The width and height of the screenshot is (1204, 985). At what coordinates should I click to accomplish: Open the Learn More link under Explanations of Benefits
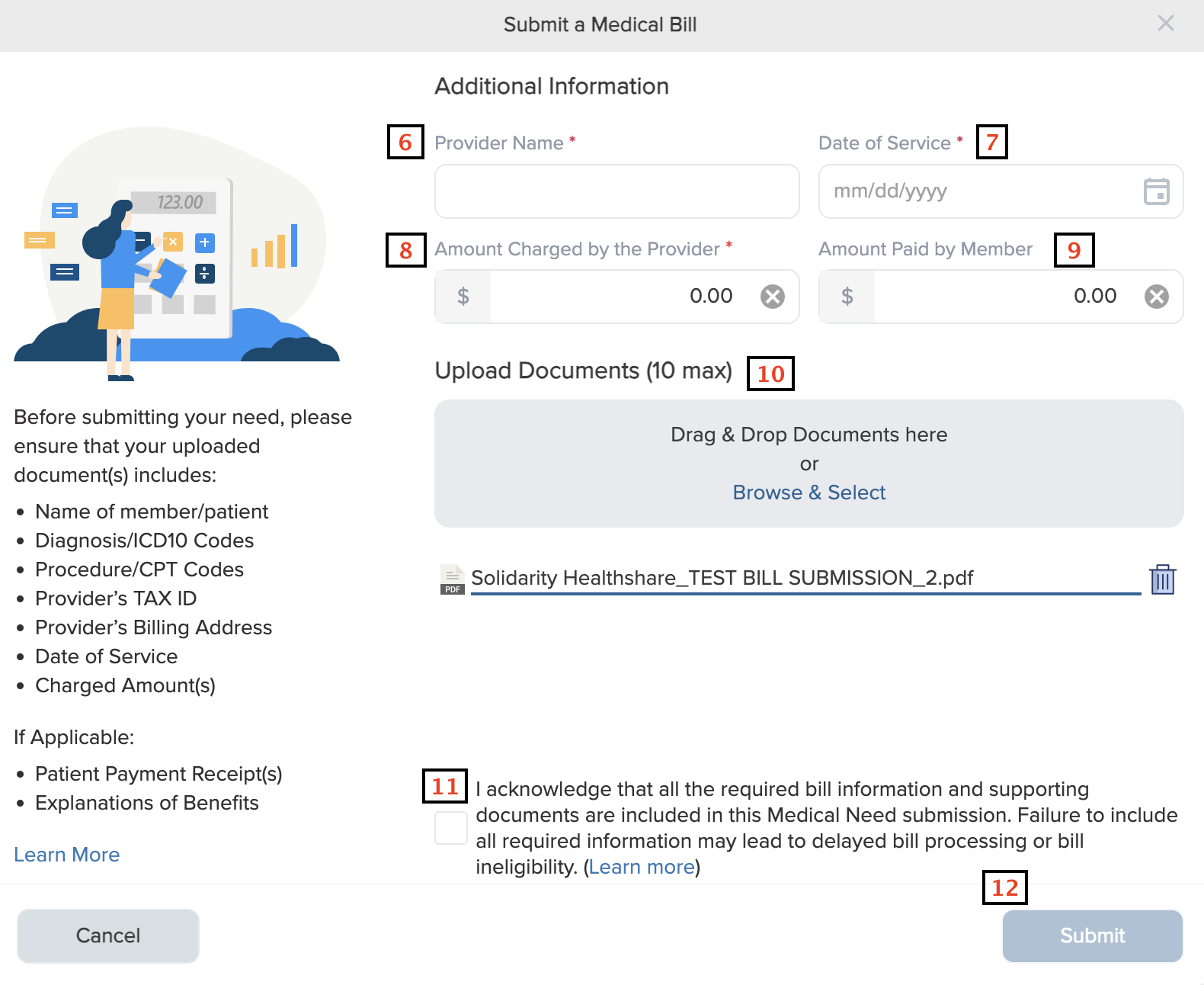[x=67, y=855]
